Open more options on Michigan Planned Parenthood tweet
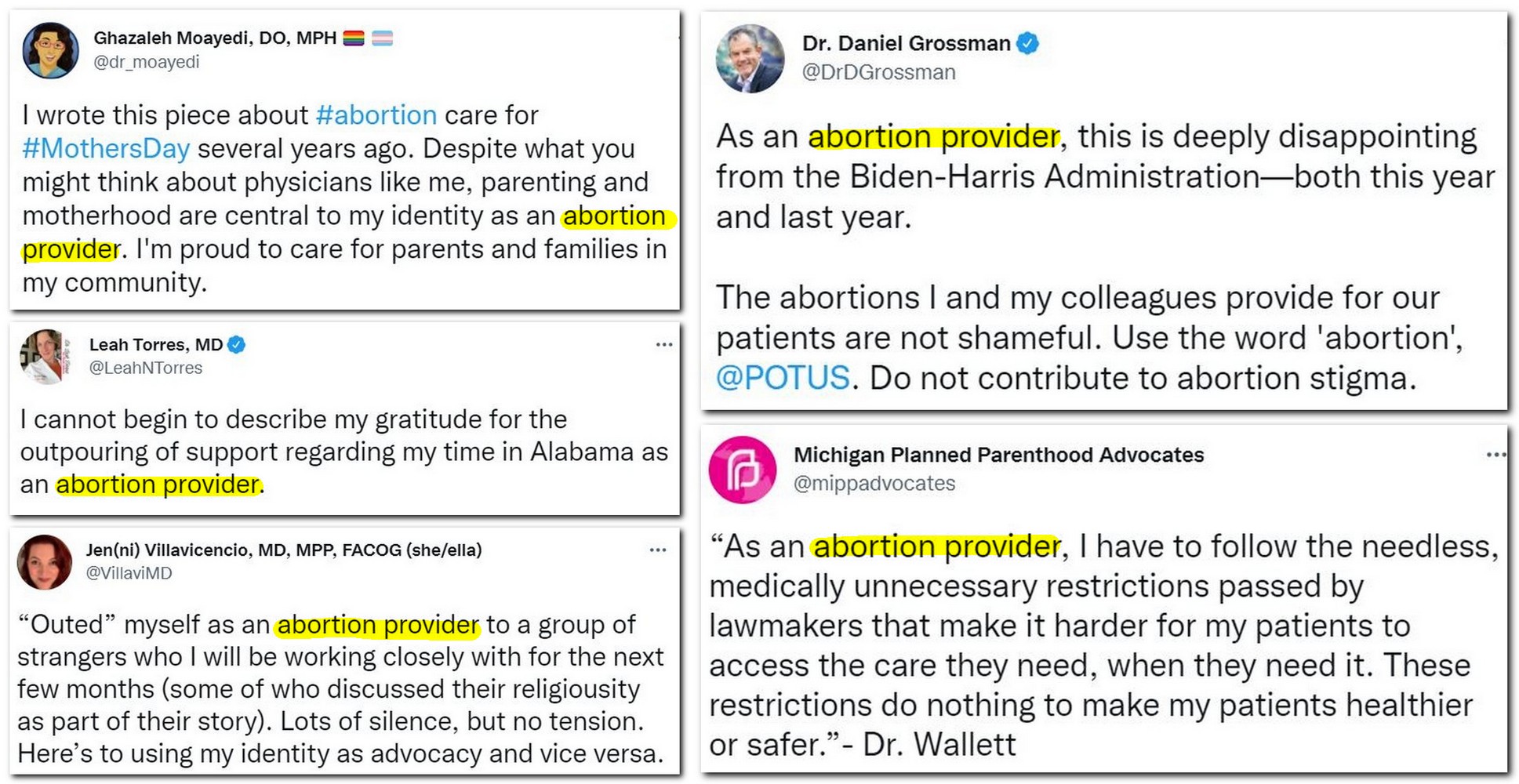The width and height of the screenshot is (1519, 784). [x=1496, y=455]
